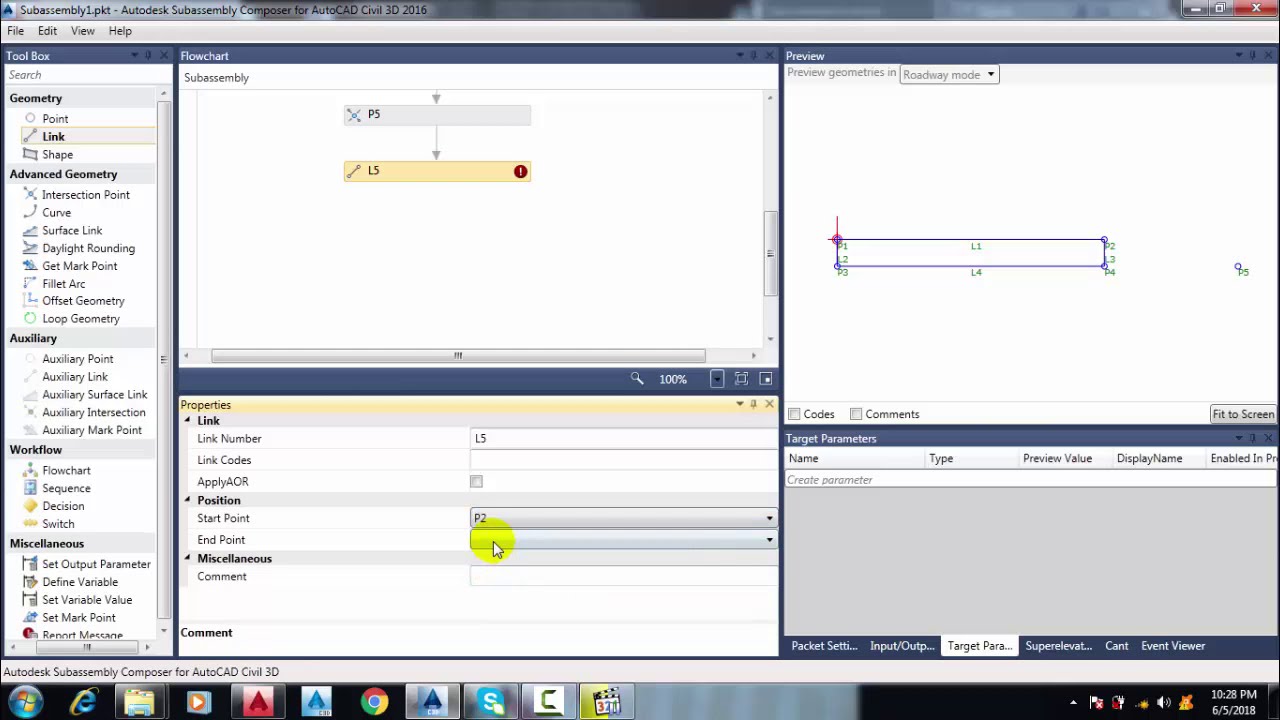The width and height of the screenshot is (1280, 720).
Task: Enable the Comments checkbox in Preview
Action: (x=856, y=414)
